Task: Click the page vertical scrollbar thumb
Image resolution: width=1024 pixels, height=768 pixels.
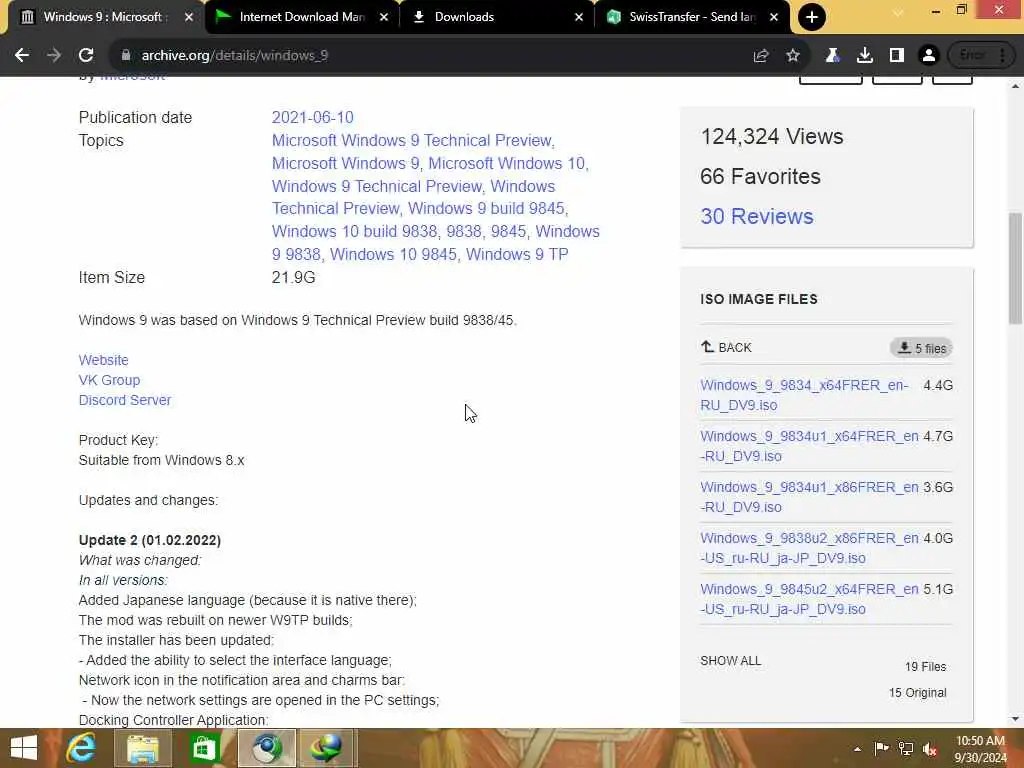Action: click(x=1015, y=268)
